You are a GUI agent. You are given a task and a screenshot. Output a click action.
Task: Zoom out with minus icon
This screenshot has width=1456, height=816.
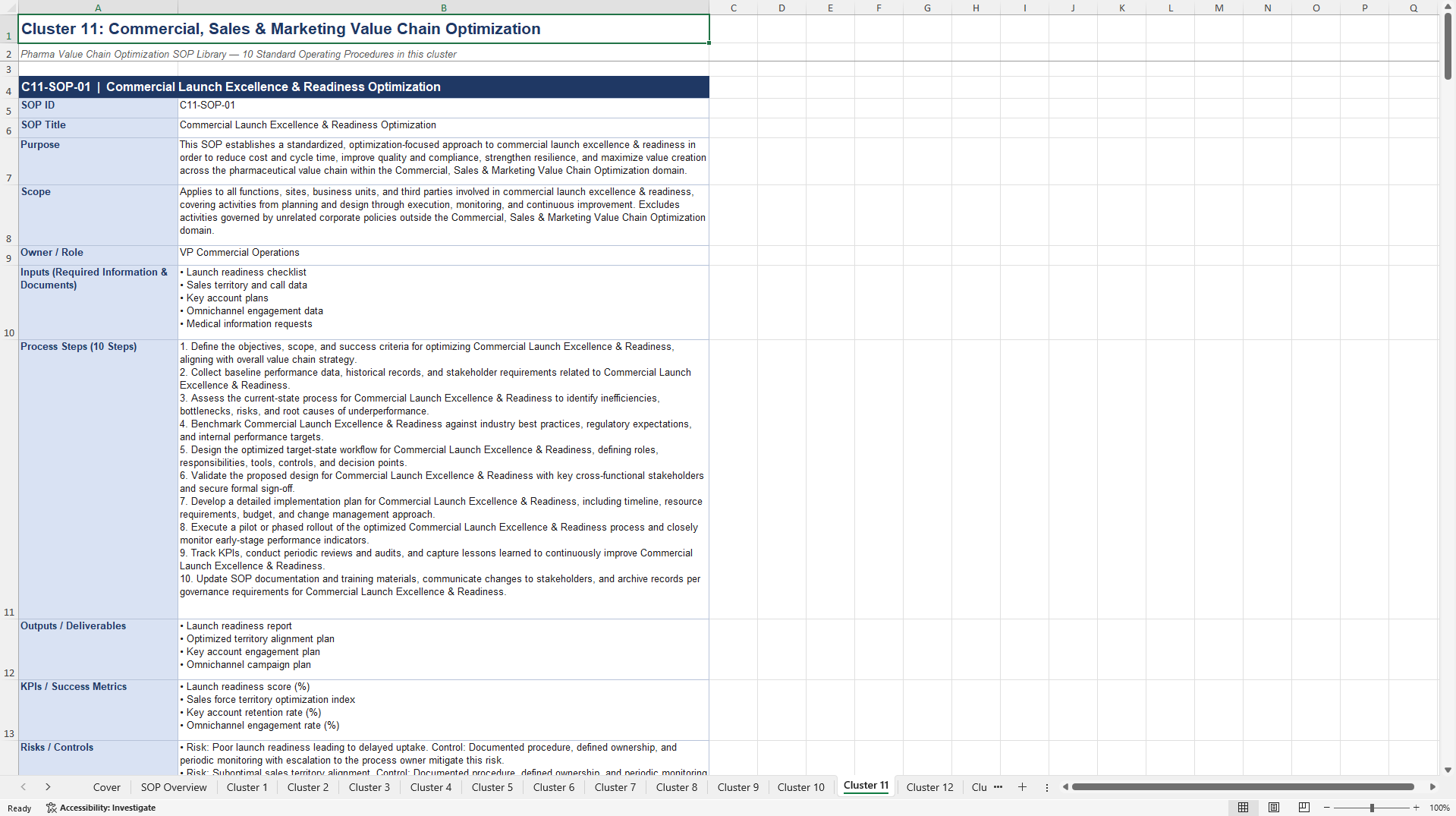pyautogui.click(x=1327, y=808)
